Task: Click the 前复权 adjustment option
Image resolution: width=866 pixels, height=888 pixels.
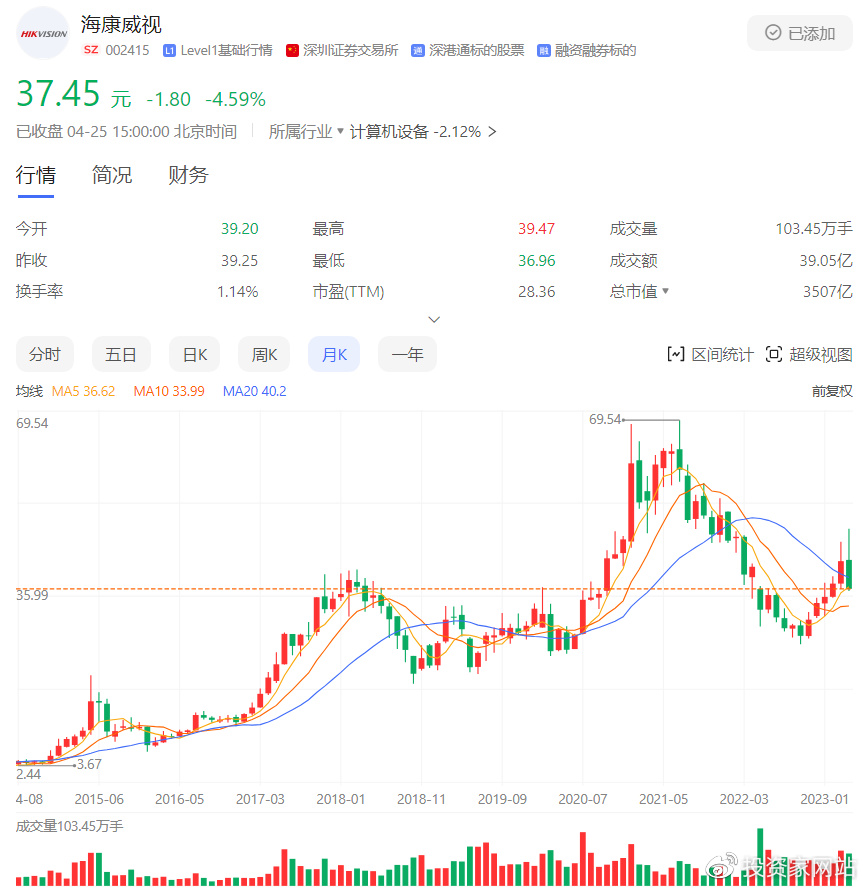Action: point(831,391)
